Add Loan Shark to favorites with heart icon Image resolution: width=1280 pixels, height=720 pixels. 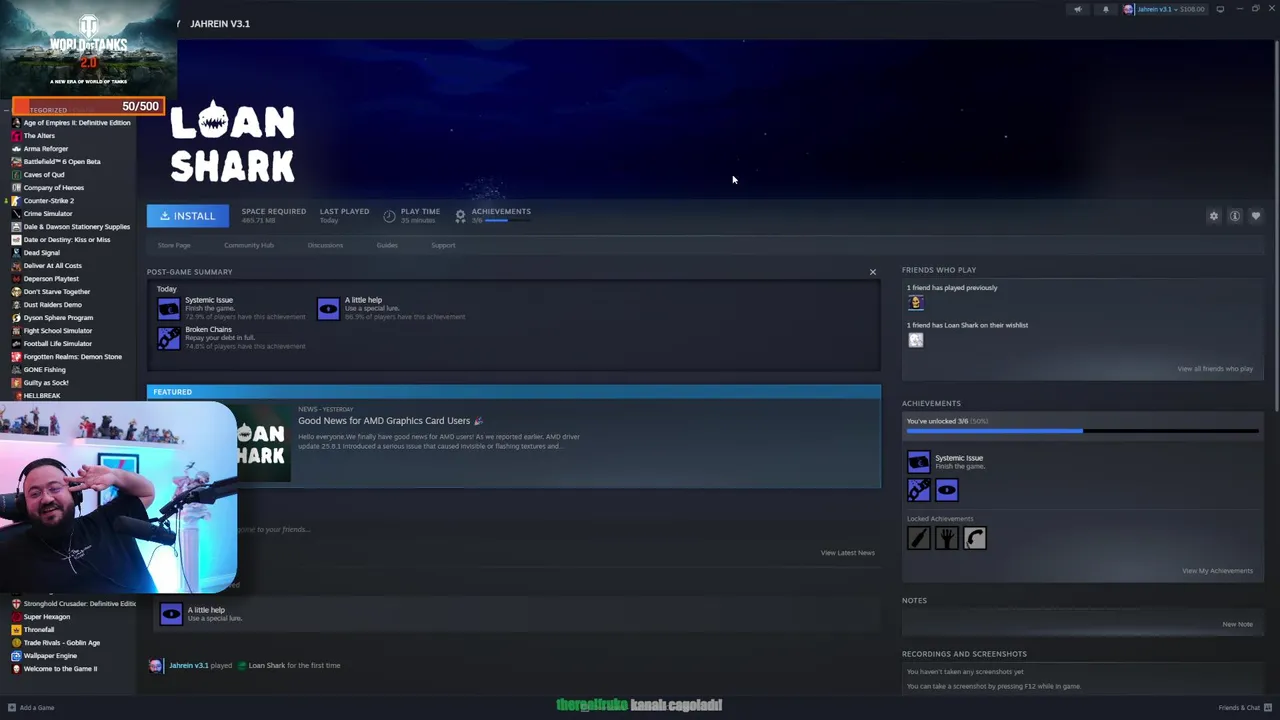tap(1256, 216)
